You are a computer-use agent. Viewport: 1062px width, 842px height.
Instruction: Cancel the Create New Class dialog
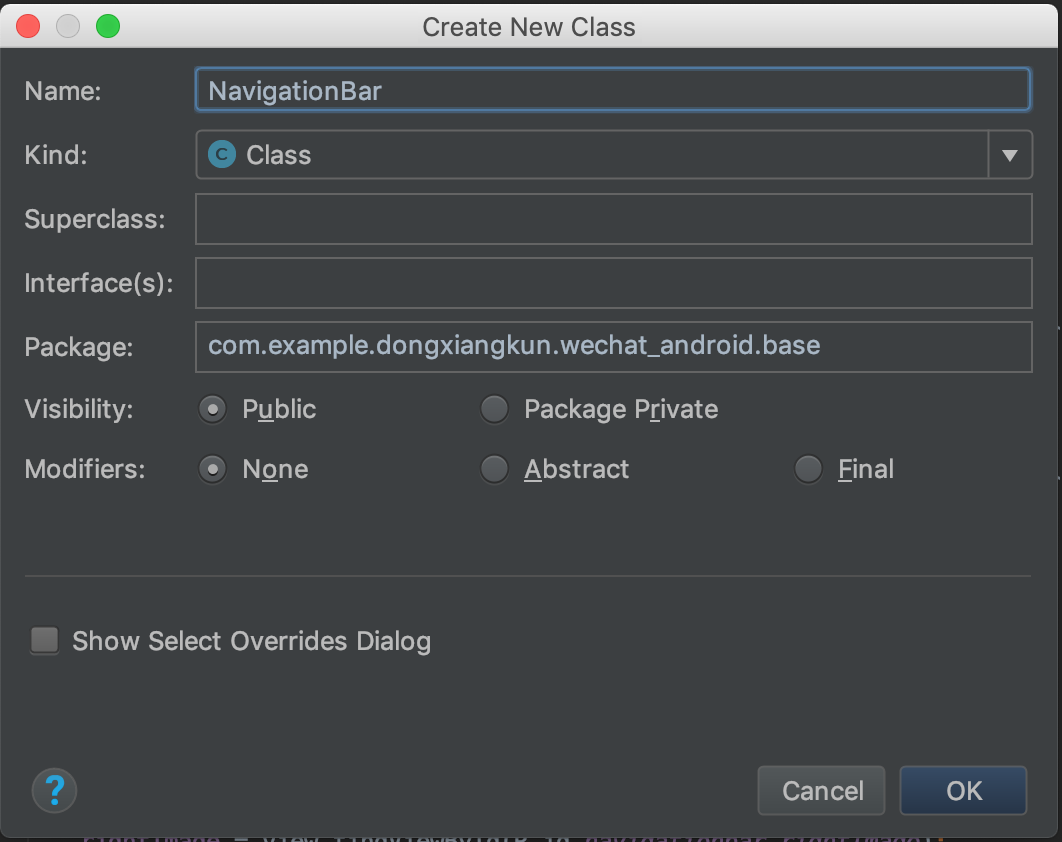click(821, 790)
